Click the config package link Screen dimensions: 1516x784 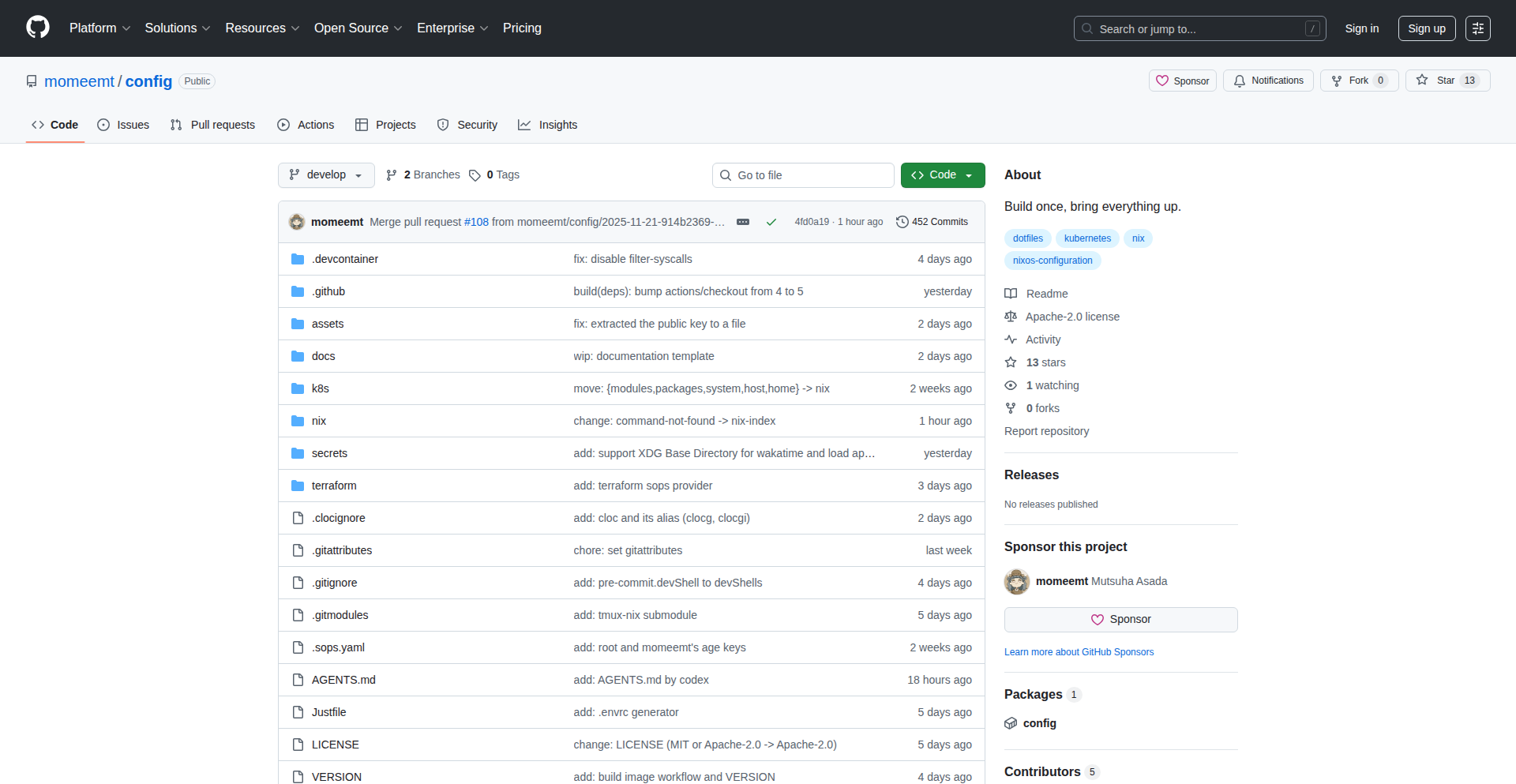(1039, 723)
